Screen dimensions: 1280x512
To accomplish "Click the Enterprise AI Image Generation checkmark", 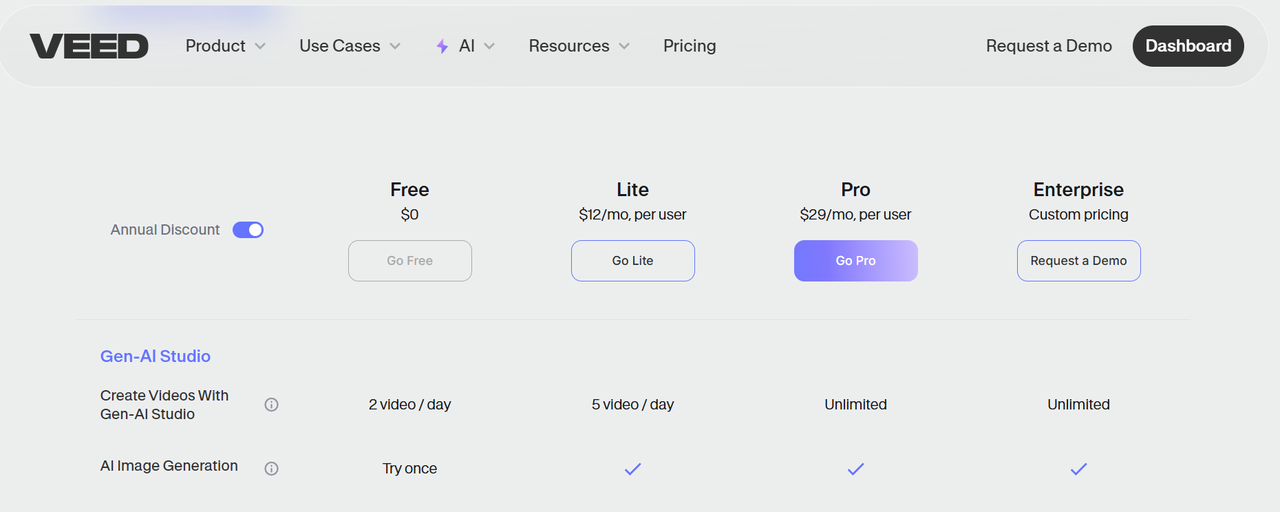I will [1078, 468].
